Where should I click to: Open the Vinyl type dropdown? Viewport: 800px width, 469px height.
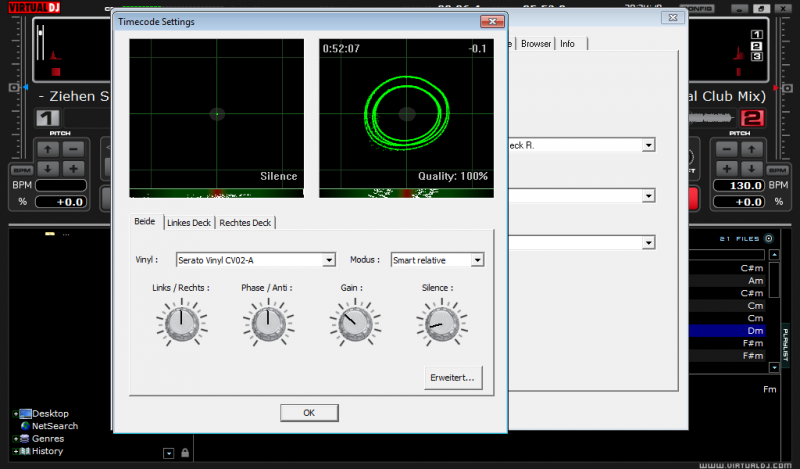pyautogui.click(x=329, y=260)
